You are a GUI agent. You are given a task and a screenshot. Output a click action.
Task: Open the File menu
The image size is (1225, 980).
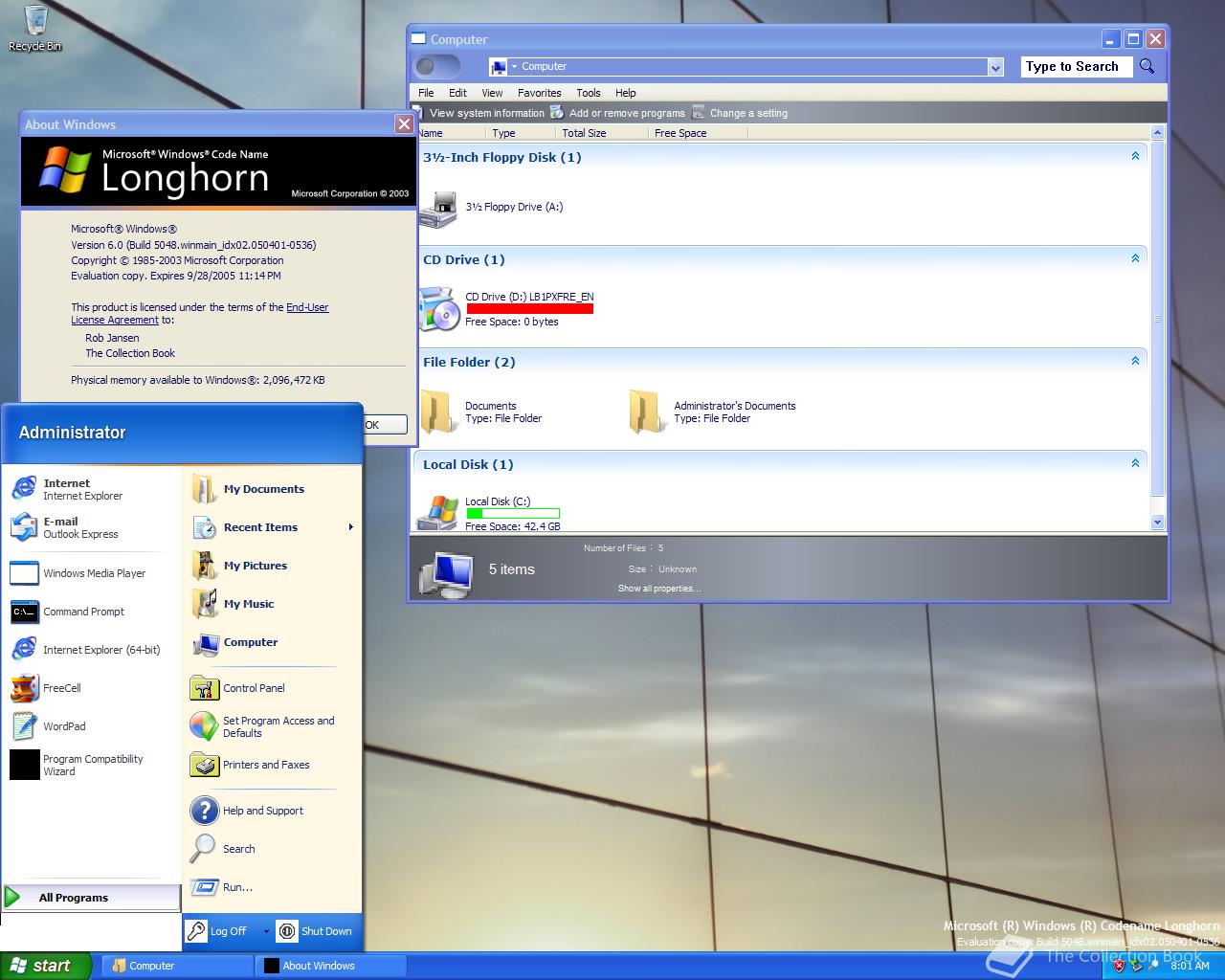point(426,93)
